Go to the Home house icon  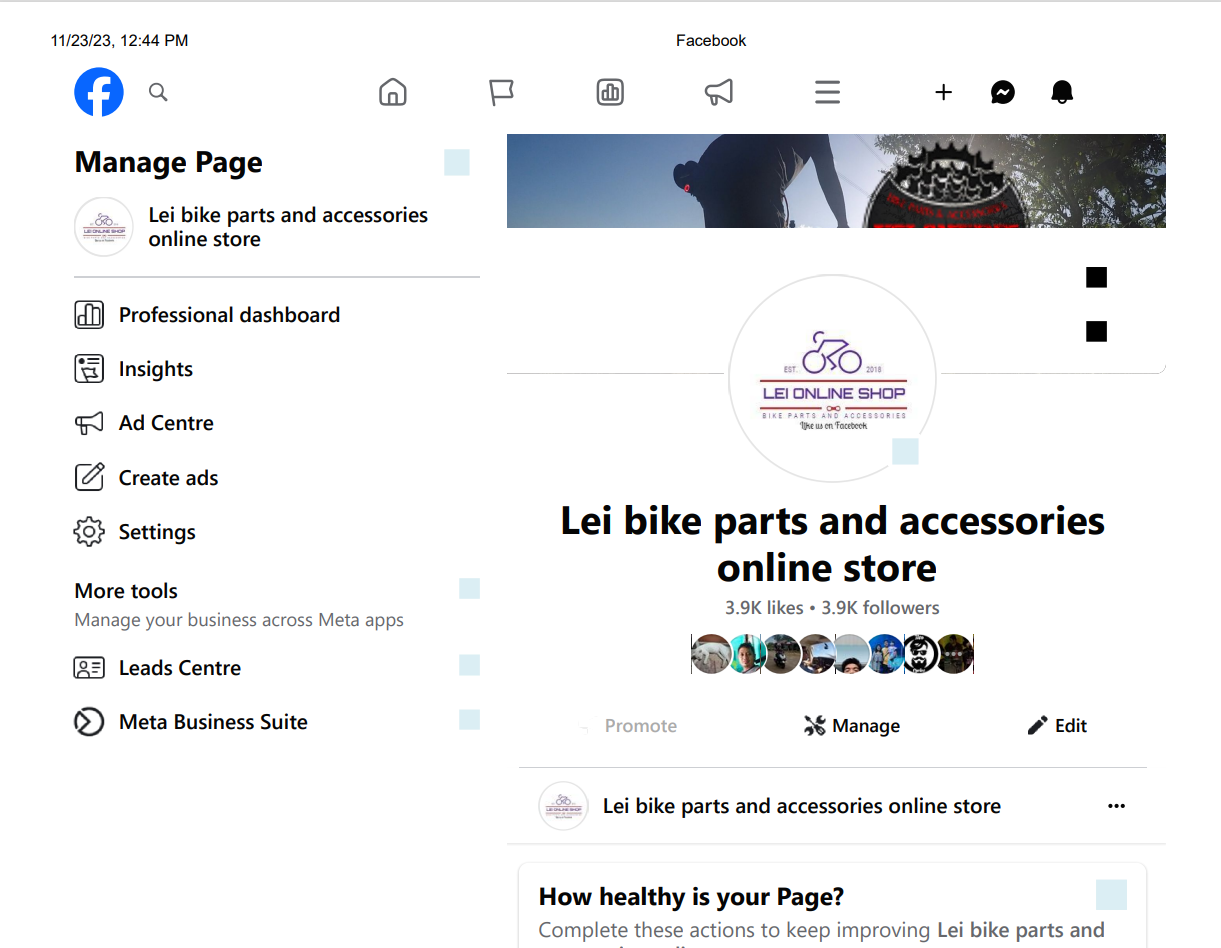(x=393, y=92)
